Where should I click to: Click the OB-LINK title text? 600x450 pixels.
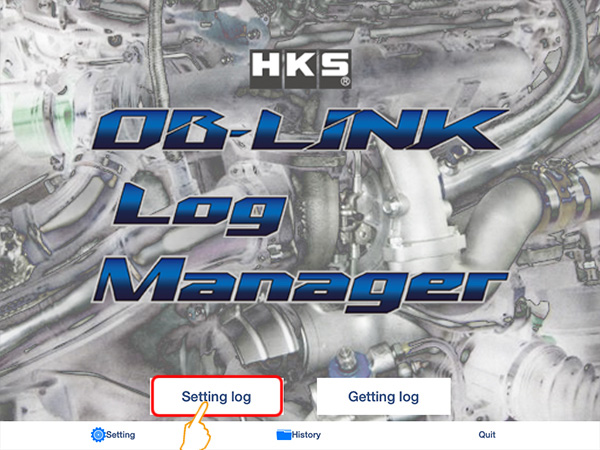(300, 129)
